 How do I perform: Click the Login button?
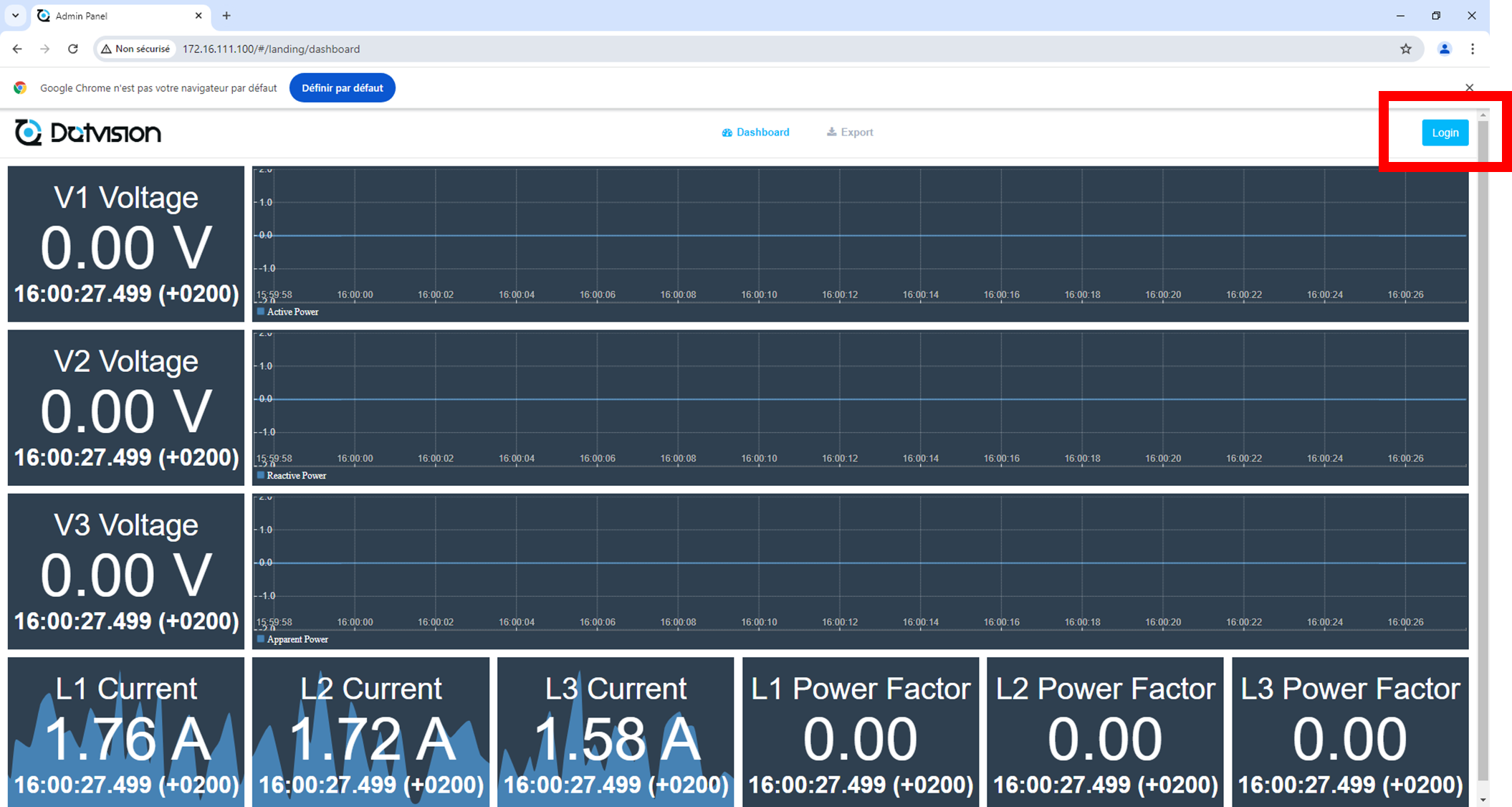[1445, 133]
